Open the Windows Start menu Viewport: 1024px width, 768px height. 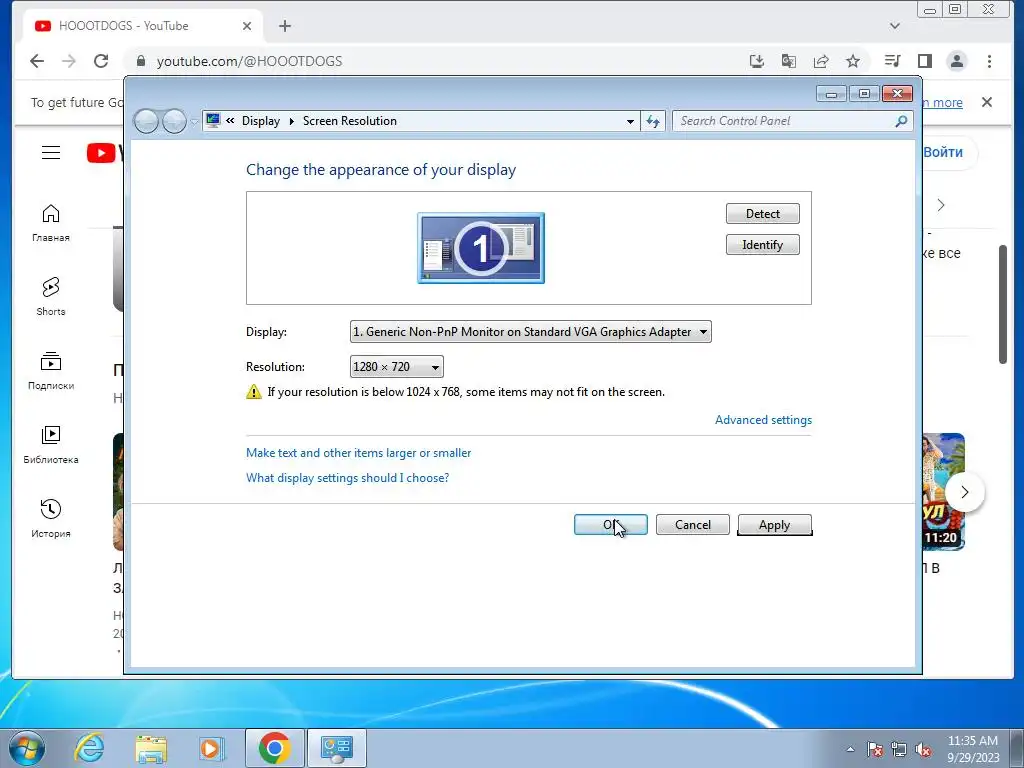(26, 748)
